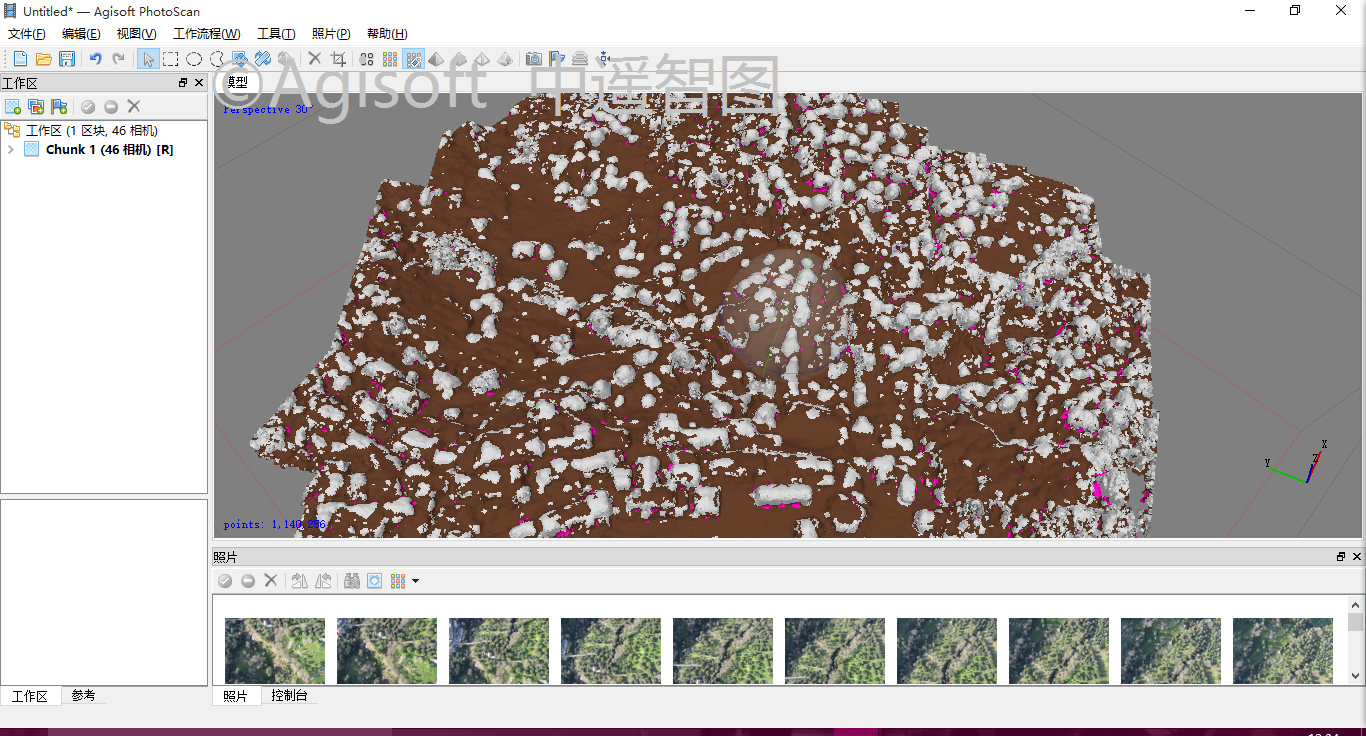Switch to the 控制台 console tab
The height and width of the screenshot is (736, 1366).
(x=289, y=696)
